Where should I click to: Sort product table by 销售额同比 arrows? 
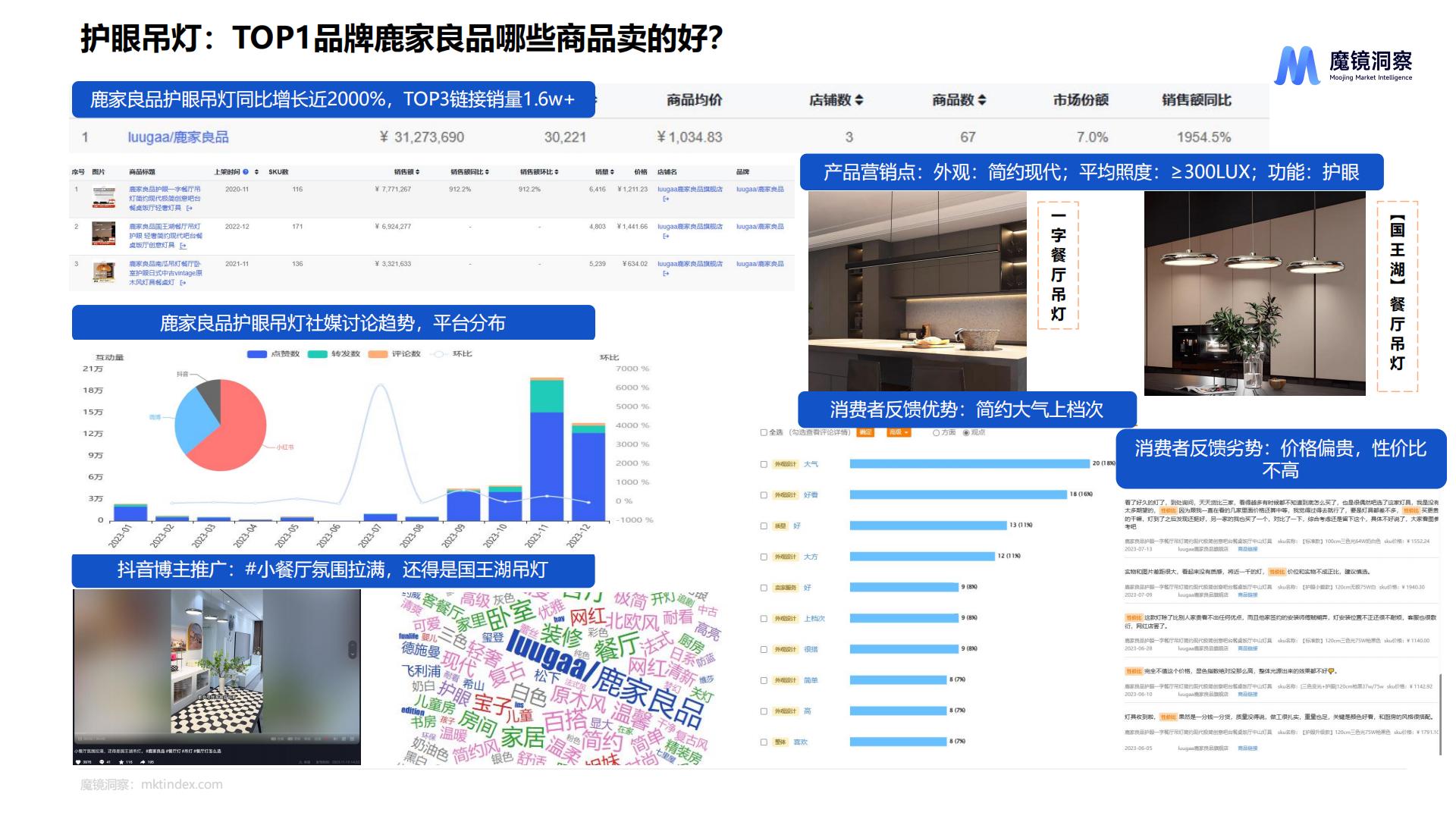pos(487,172)
